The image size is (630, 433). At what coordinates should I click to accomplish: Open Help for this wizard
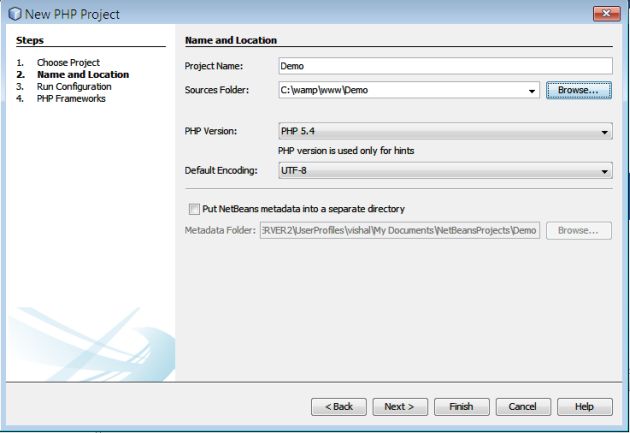(x=585, y=407)
